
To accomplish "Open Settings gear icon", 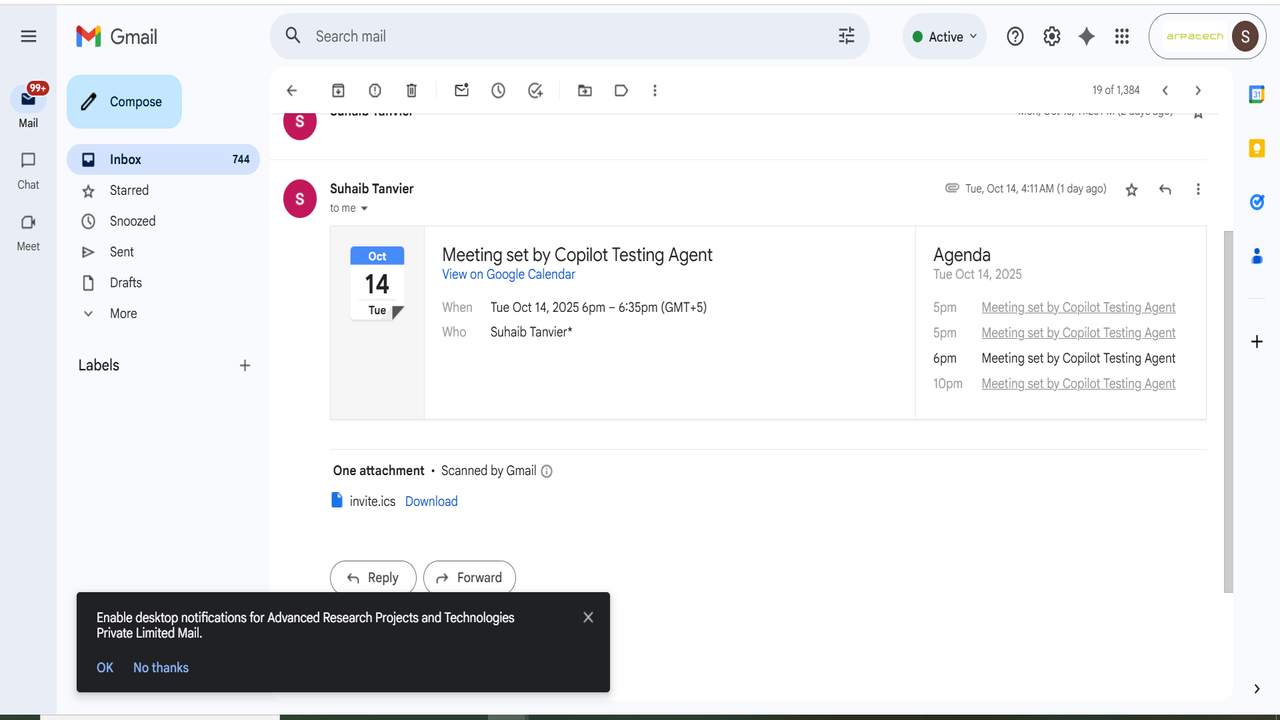I will pyautogui.click(x=1051, y=36).
